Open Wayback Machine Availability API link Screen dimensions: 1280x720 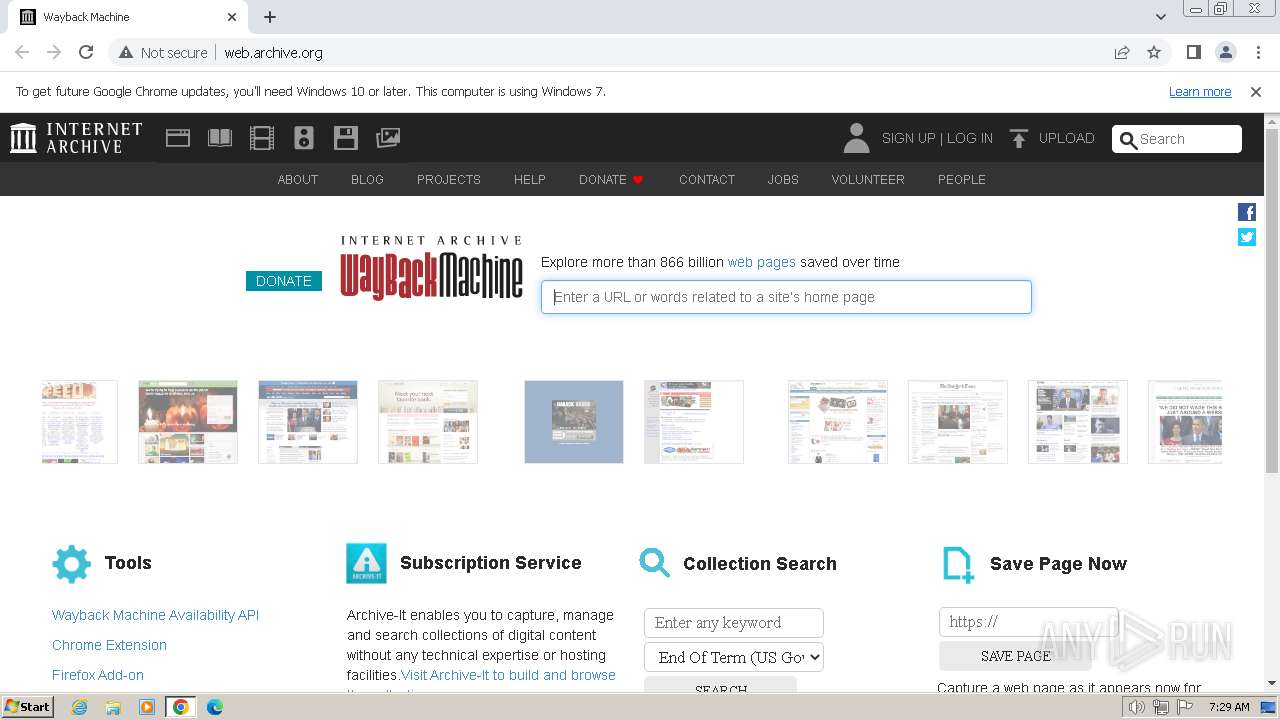tap(155, 615)
